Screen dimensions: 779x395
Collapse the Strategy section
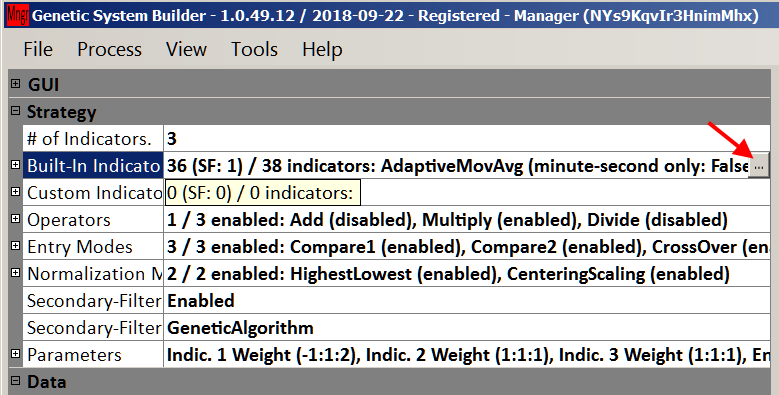15,111
